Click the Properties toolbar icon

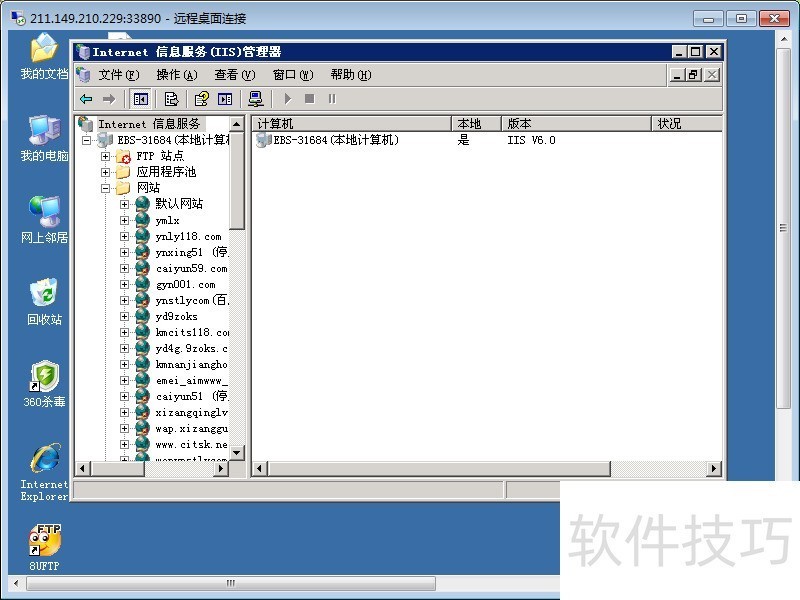coord(171,99)
